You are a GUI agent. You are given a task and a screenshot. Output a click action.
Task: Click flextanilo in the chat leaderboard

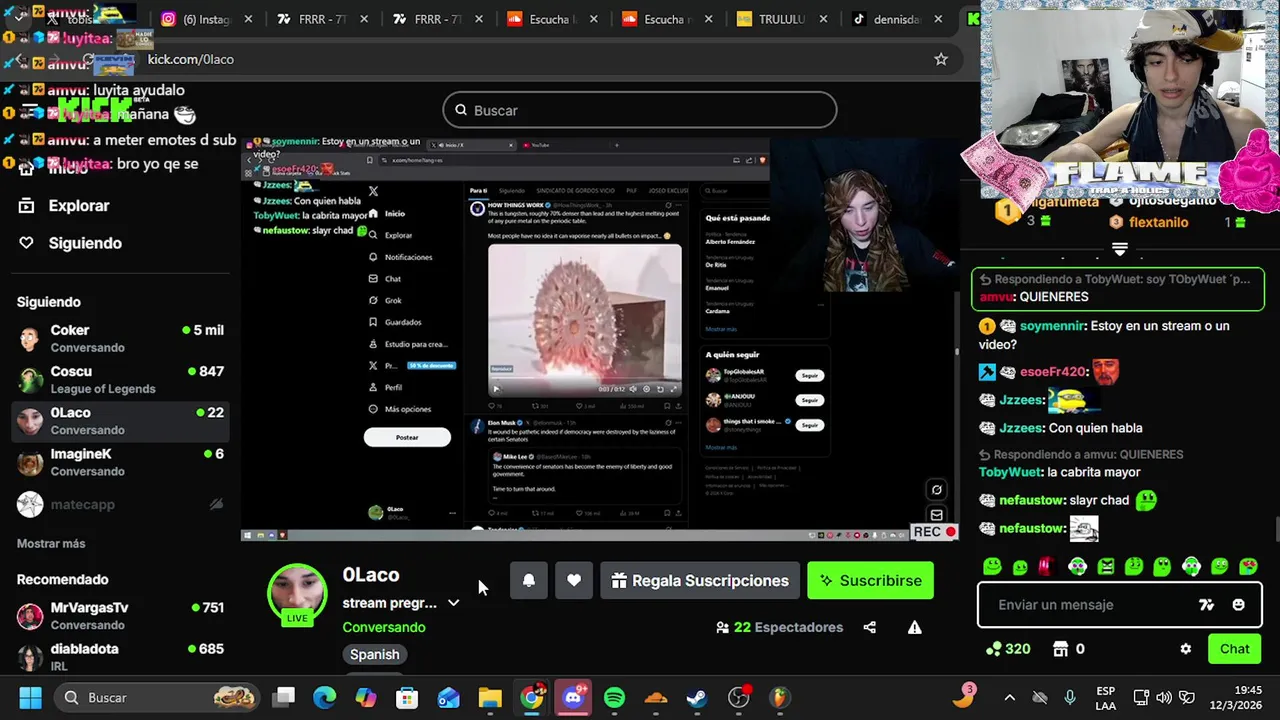(x=1157, y=222)
